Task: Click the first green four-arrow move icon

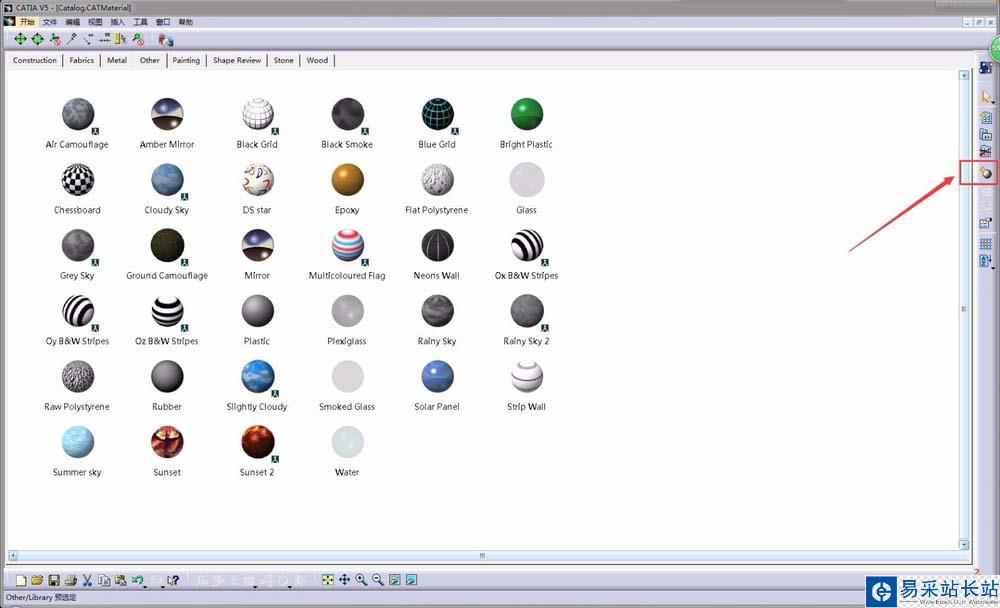Action: [x=20, y=40]
